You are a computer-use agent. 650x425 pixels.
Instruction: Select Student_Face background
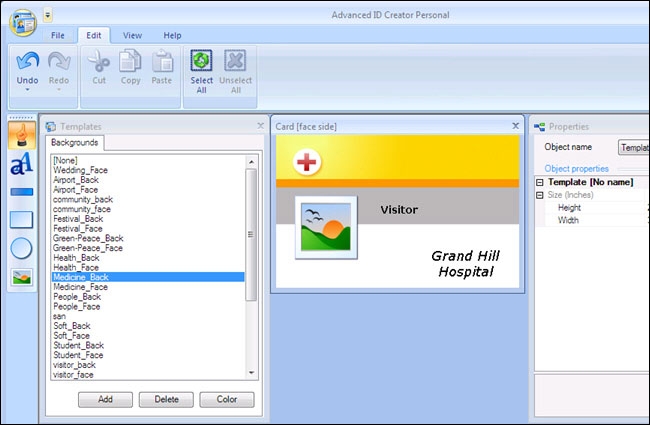pyautogui.click(x=148, y=355)
